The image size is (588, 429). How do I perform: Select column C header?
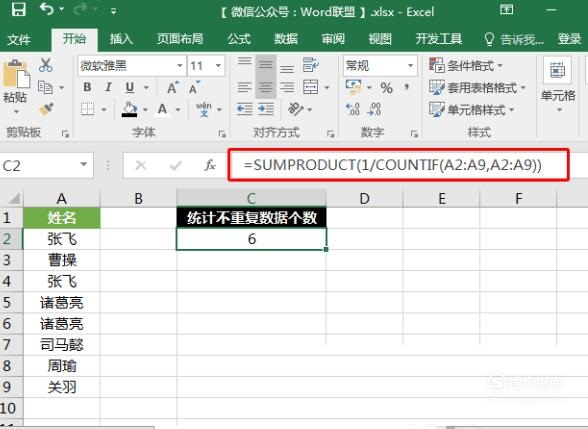pos(251,198)
